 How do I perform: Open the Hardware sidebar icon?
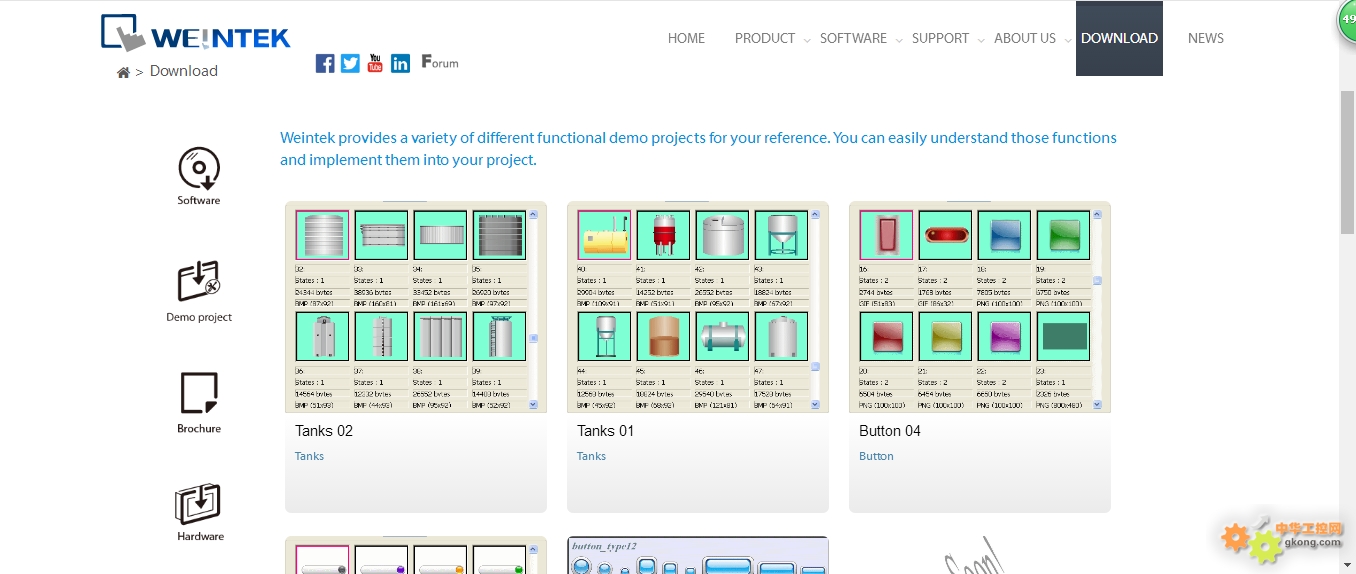click(199, 505)
